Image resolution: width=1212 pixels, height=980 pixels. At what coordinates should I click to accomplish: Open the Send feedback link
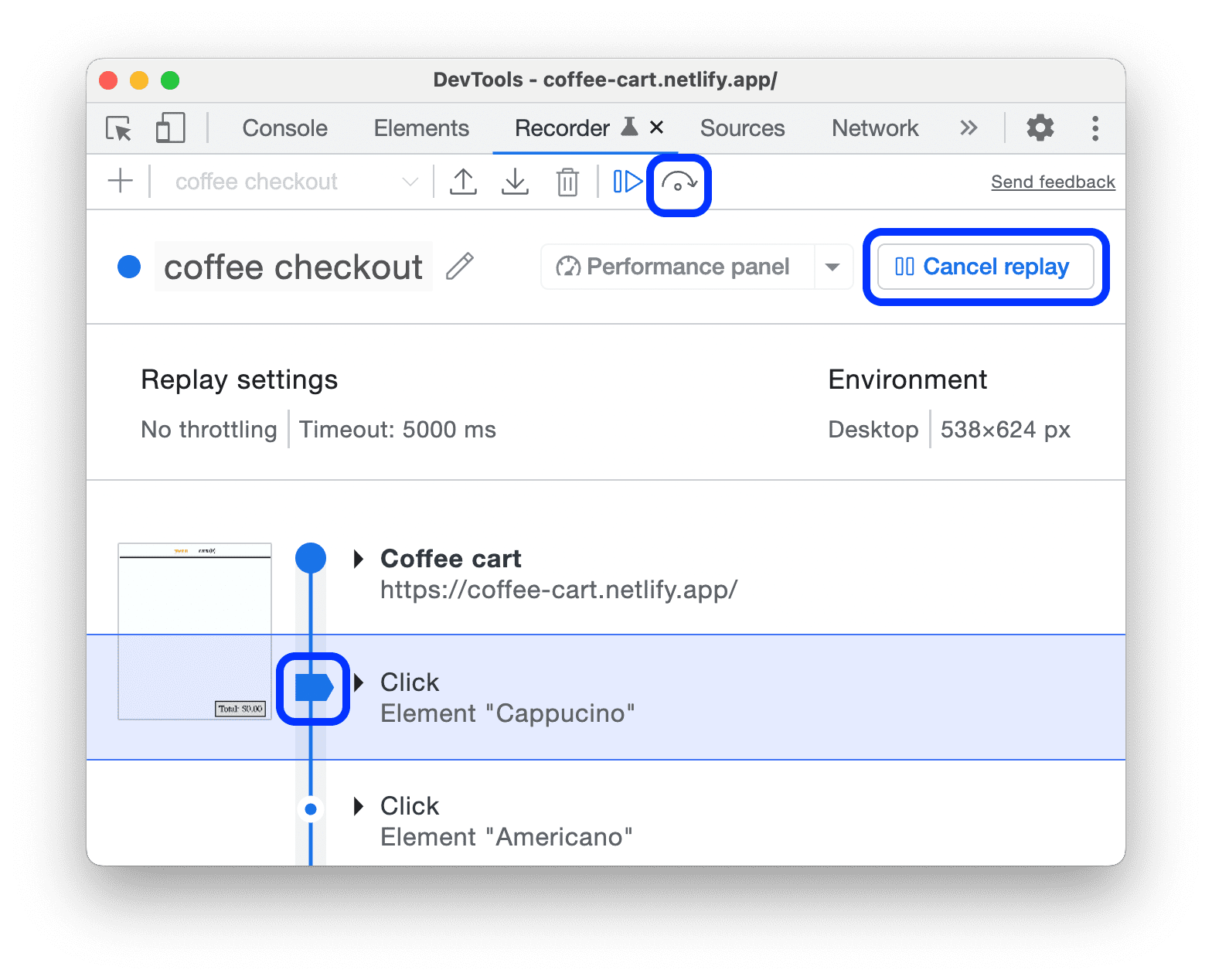tap(1053, 182)
